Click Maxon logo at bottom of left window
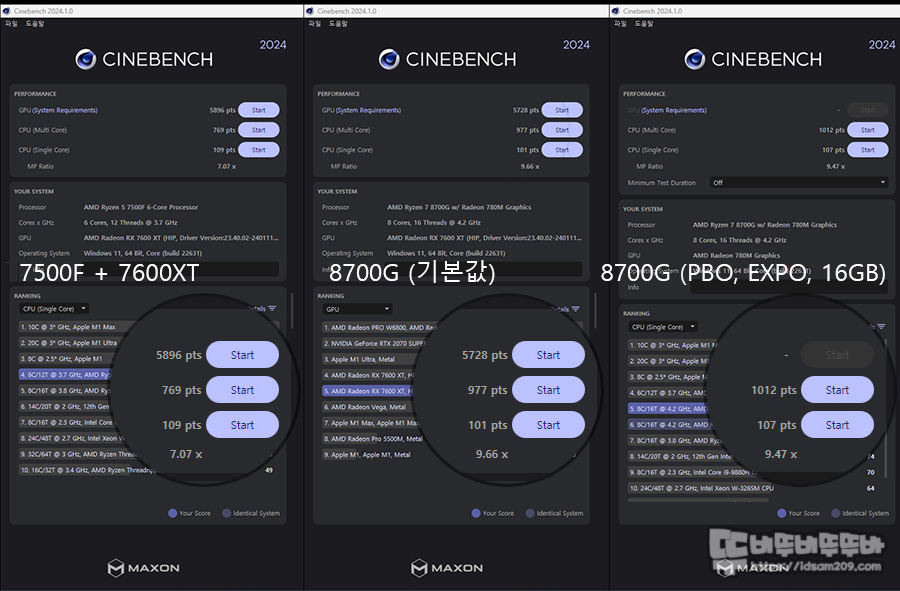The width and height of the screenshot is (900, 591). point(143,568)
